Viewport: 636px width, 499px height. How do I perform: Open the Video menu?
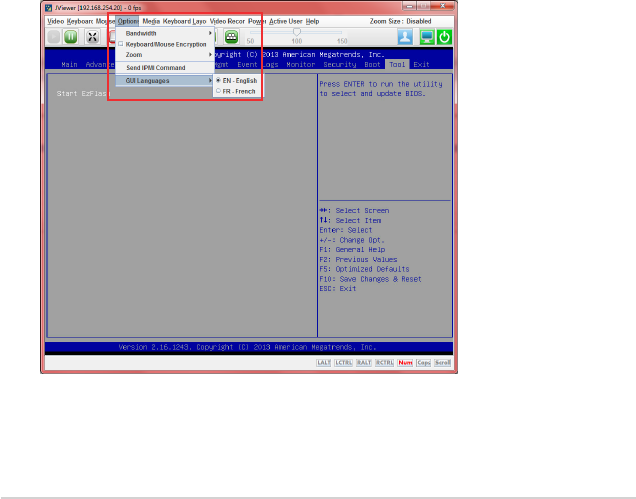[56, 21]
